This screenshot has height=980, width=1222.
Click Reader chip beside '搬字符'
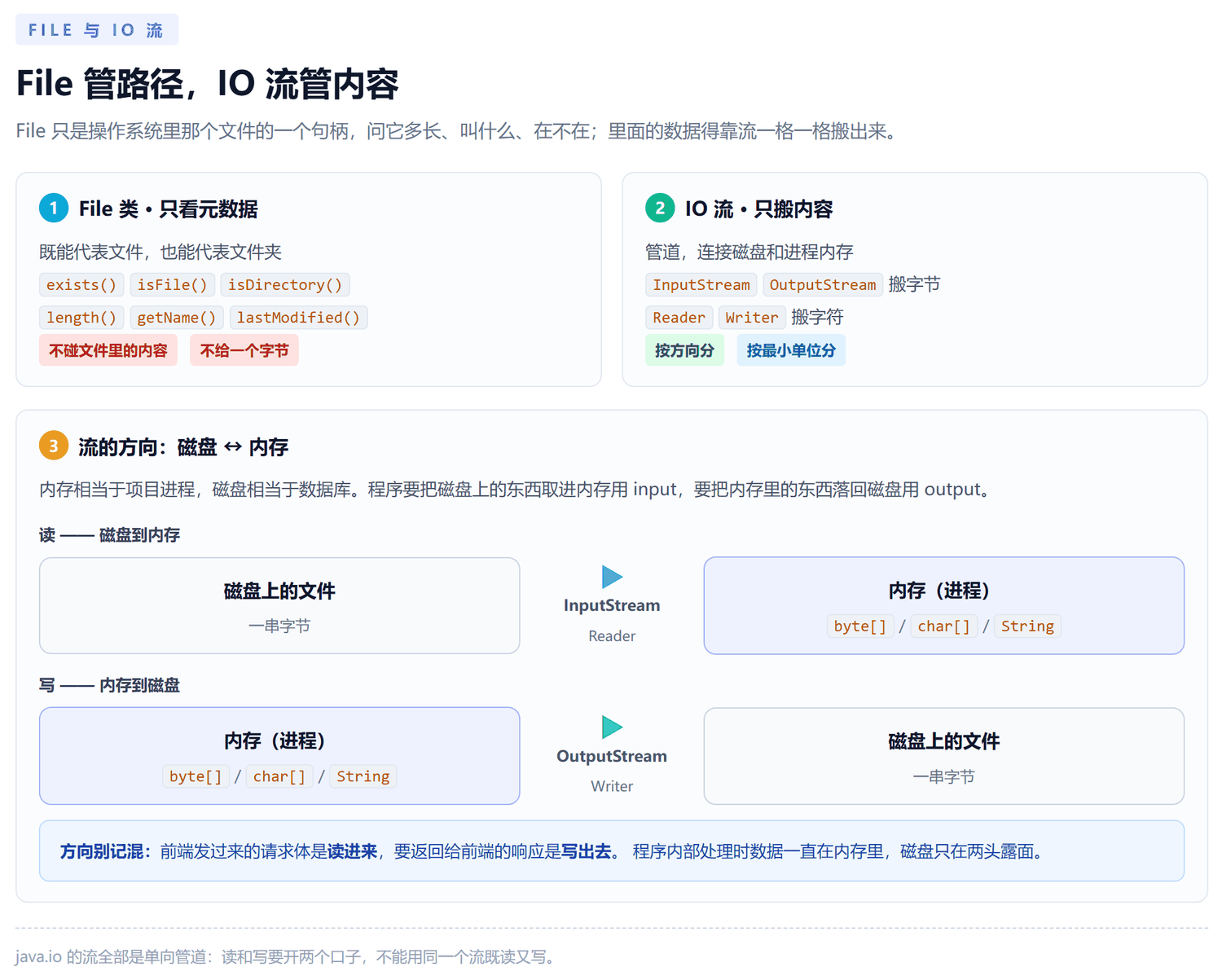pyautogui.click(x=679, y=317)
